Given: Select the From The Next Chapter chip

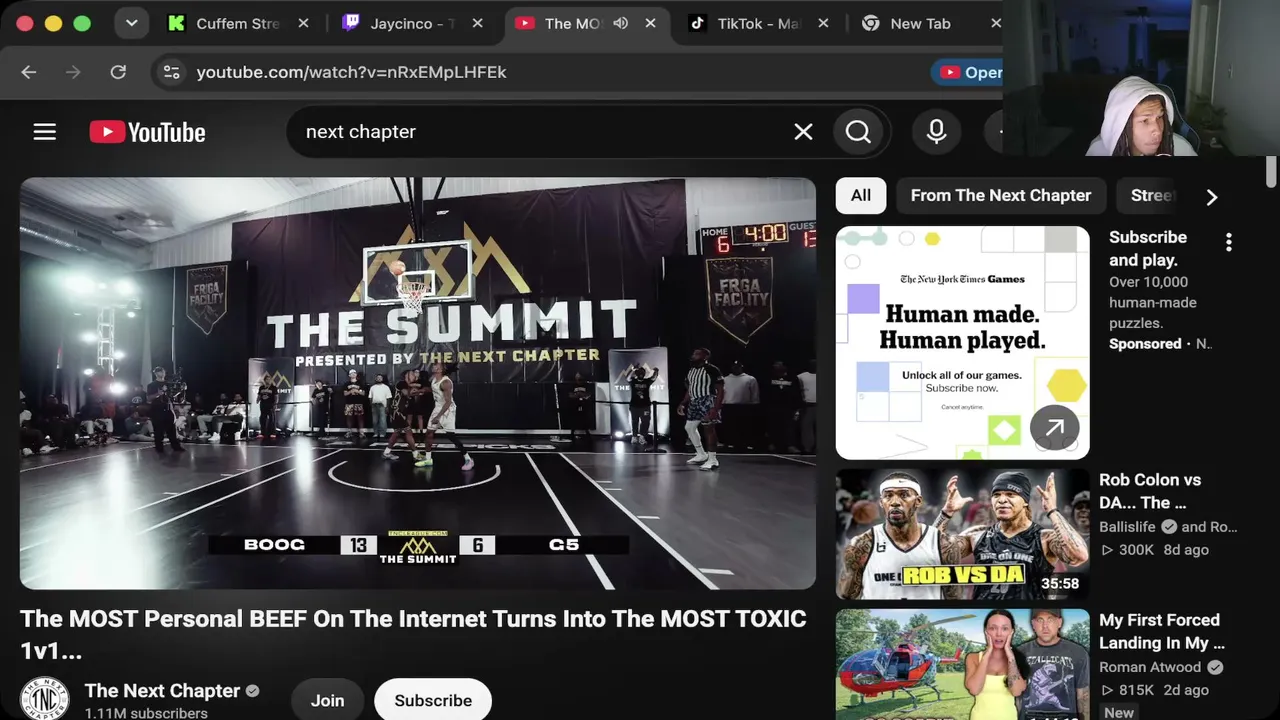Looking at the screenshot, I should pyautogui.click(x=1001, y=196).
